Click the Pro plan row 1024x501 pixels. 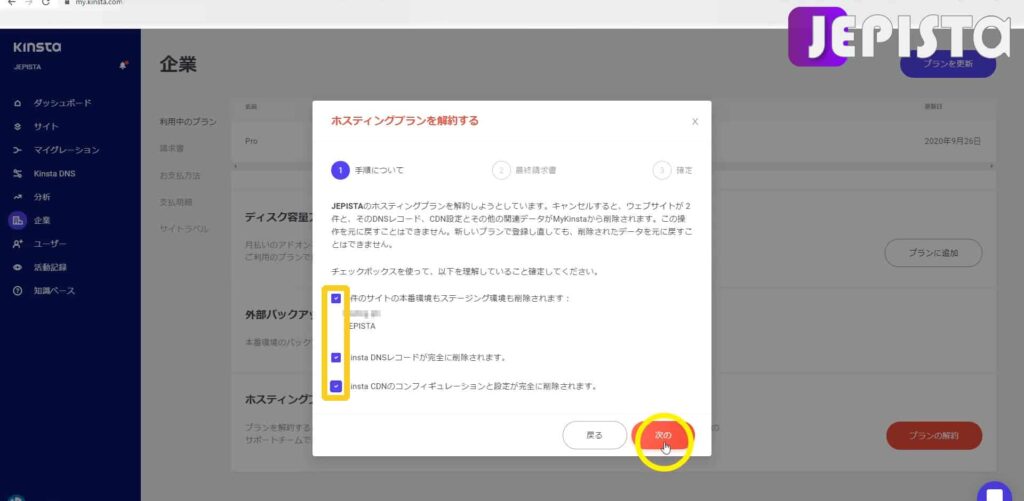pos(614,141)
